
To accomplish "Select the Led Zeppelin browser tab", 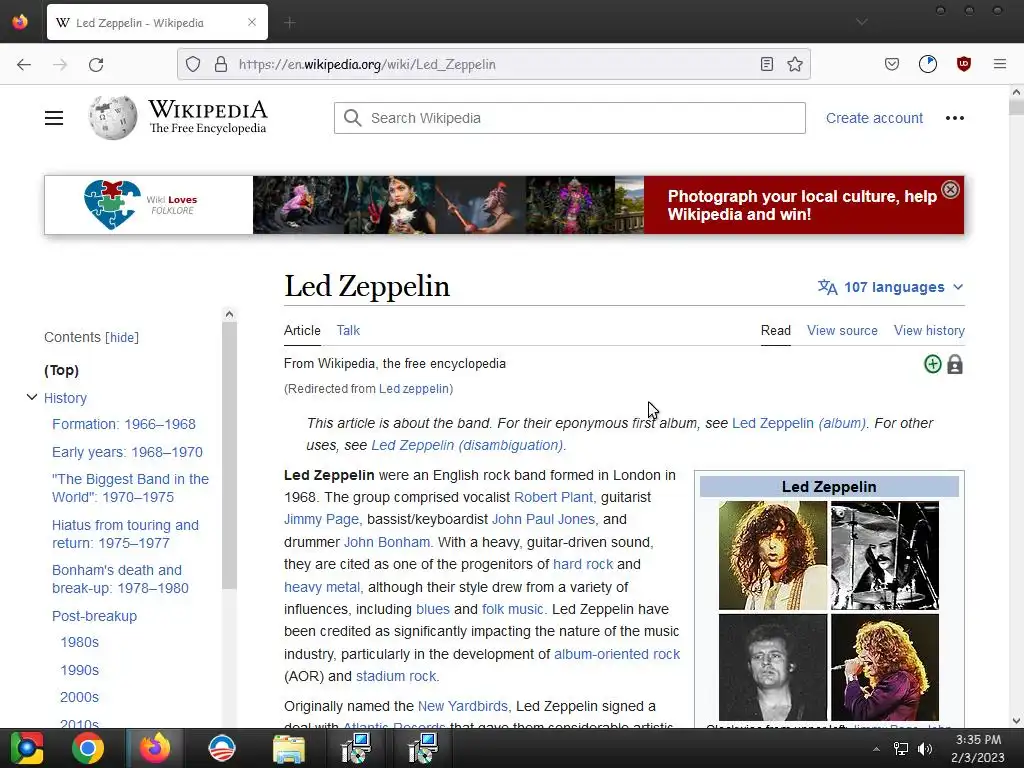I will click(x=157, y=22).
